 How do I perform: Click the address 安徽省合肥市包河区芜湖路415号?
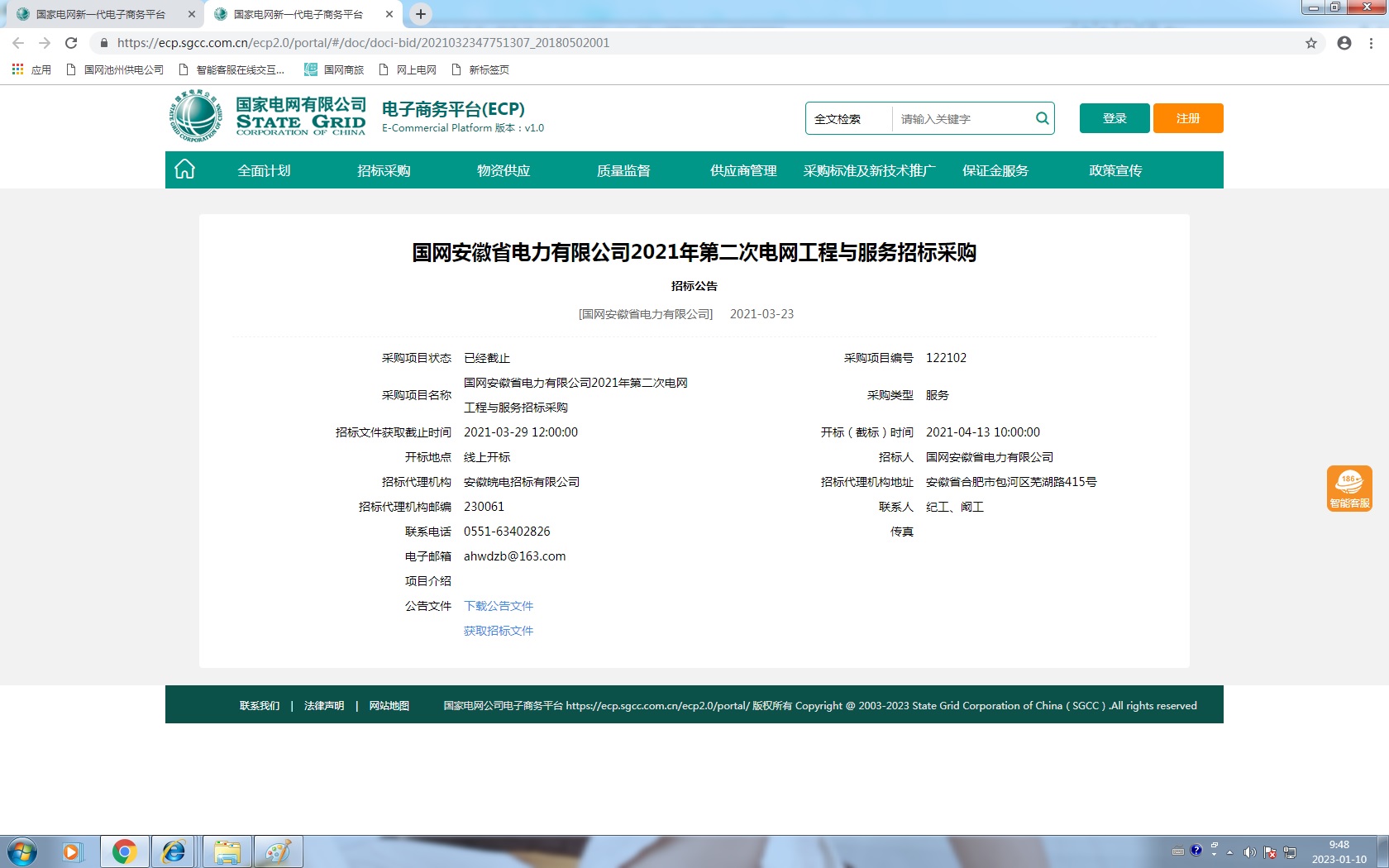click(x=1011, y=482)
